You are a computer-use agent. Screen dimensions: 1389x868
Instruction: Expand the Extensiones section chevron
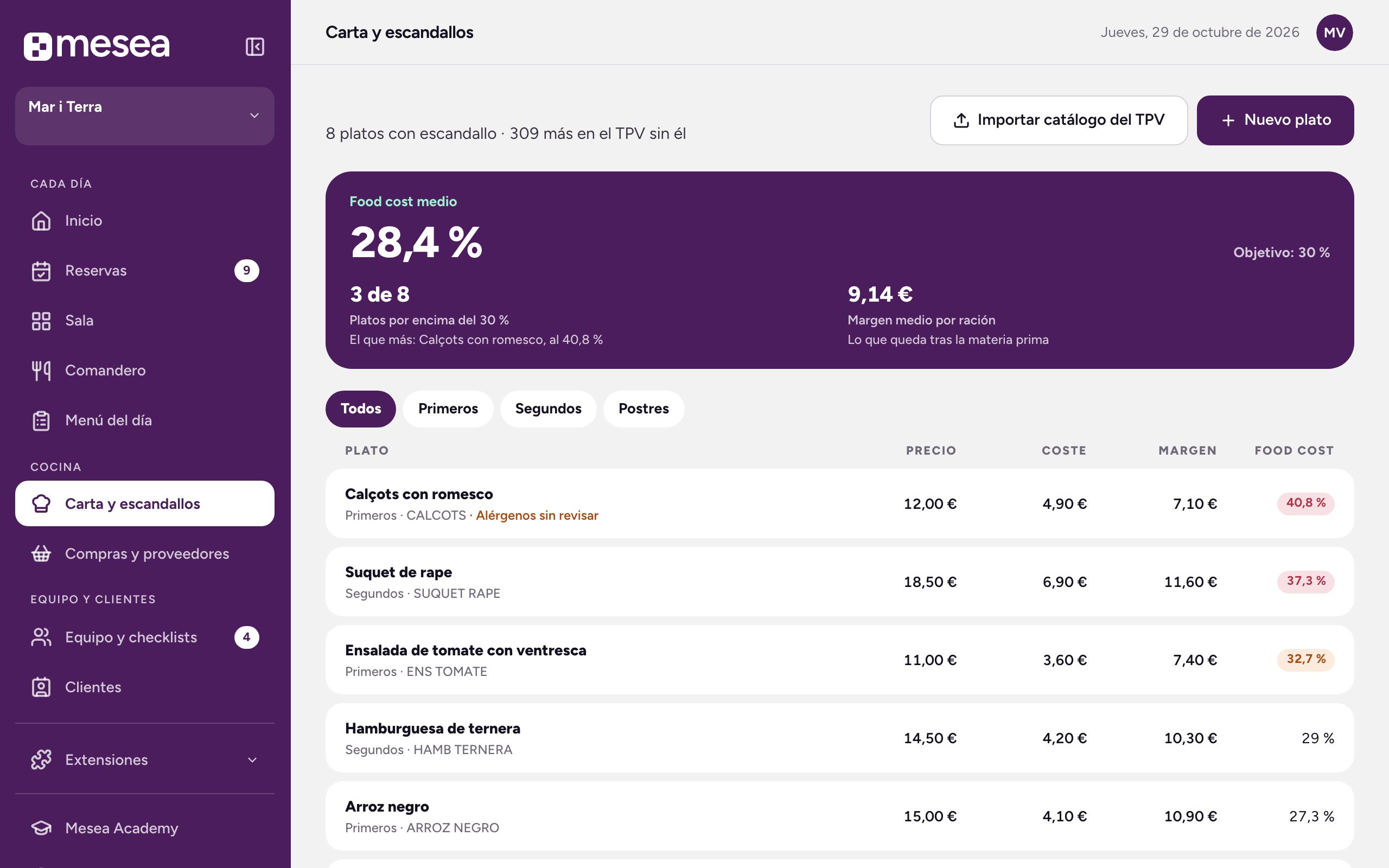tap(252, 759)
